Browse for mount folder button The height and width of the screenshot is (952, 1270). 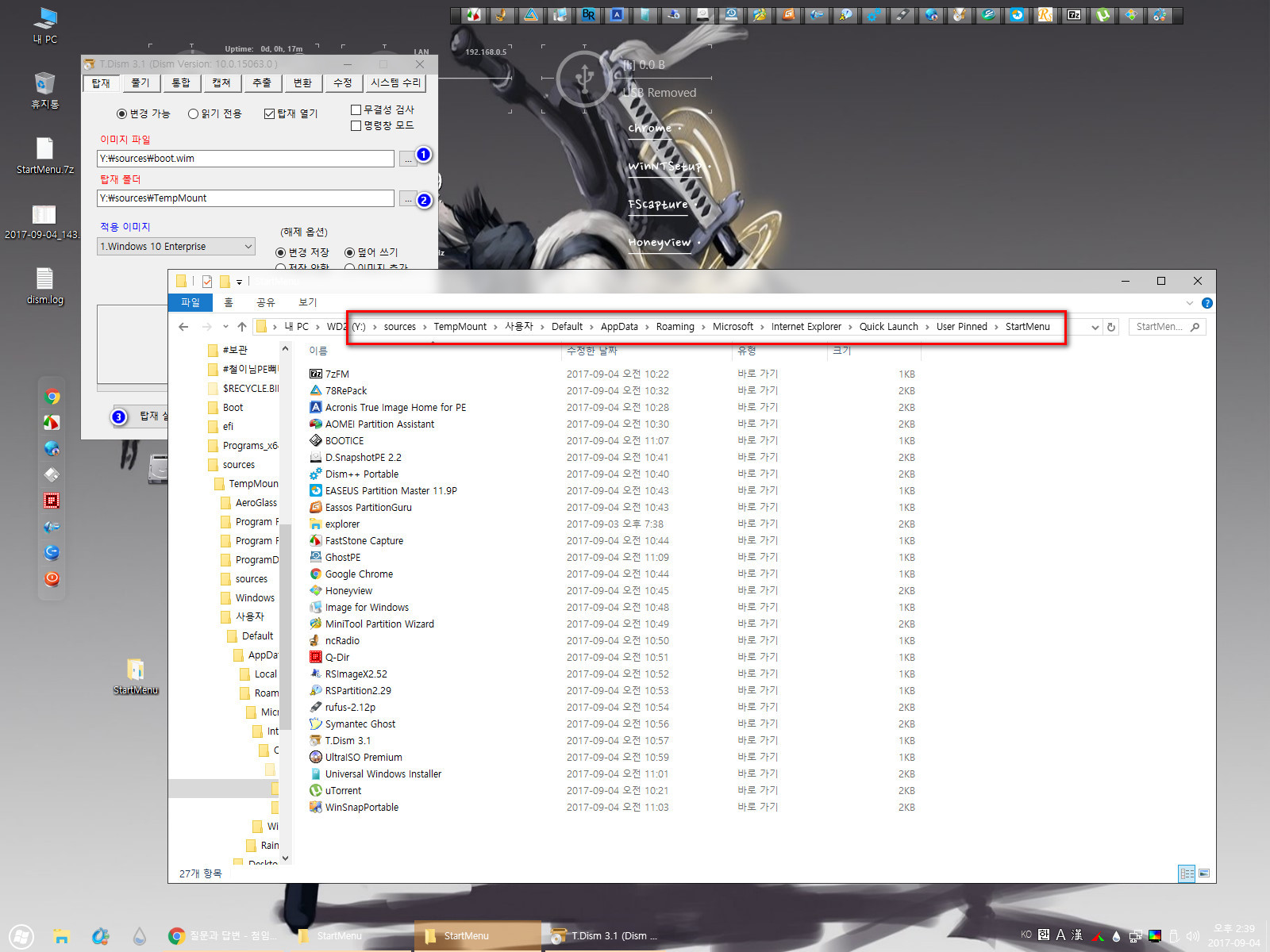pos(407,198)
